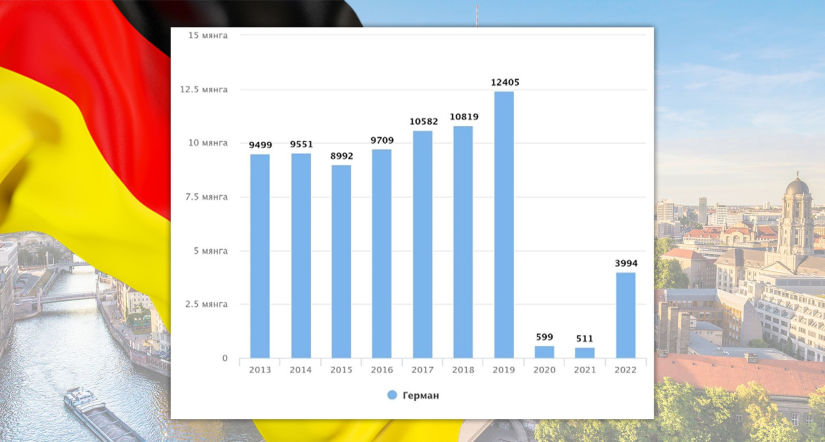This screenshot has height=442, width=825.
Task: Click the 2018 axis label
Action: click(463, 370)
